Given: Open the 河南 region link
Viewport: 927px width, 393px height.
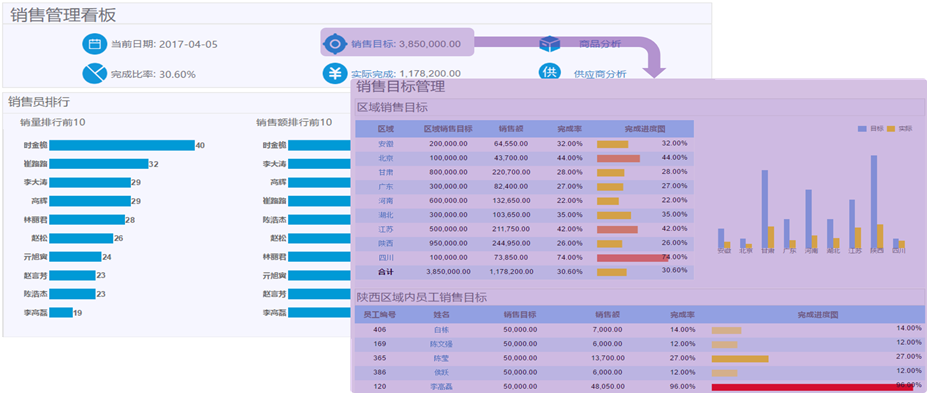Looking at the screenshot, I should [386, 200].
